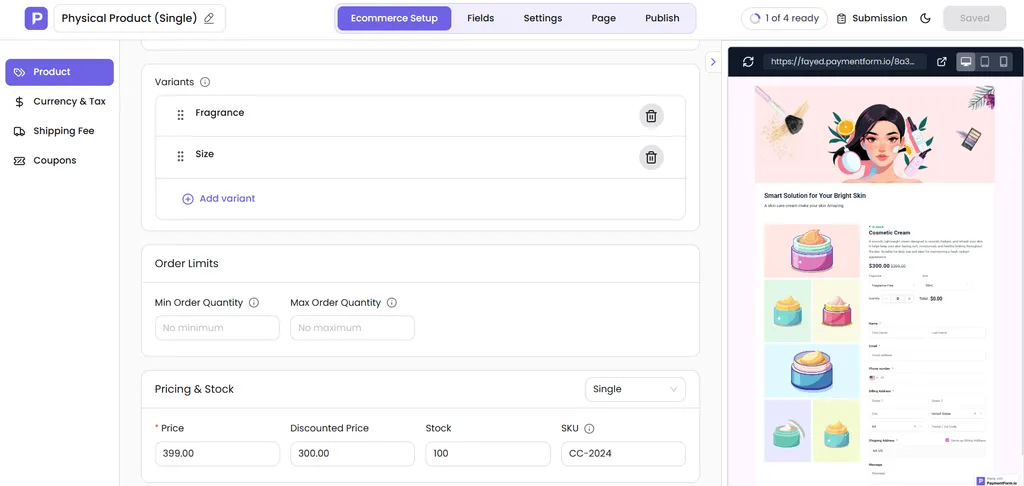Open the 30ml size dropdown in preview
The image size is (1024, 486).
pyautogui.click(x=947, y=285)
